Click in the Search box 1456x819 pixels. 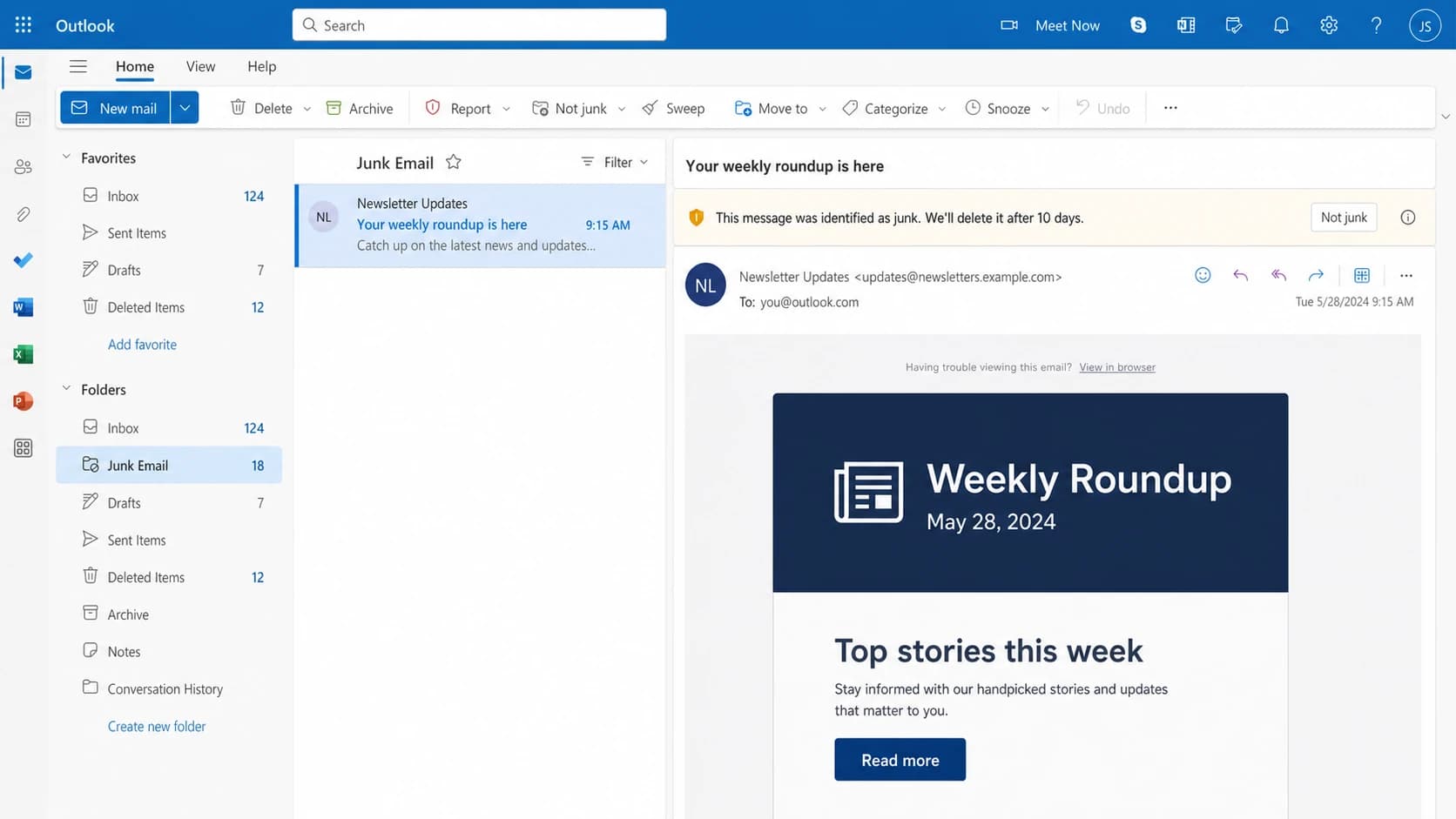(x=479, y=25)
